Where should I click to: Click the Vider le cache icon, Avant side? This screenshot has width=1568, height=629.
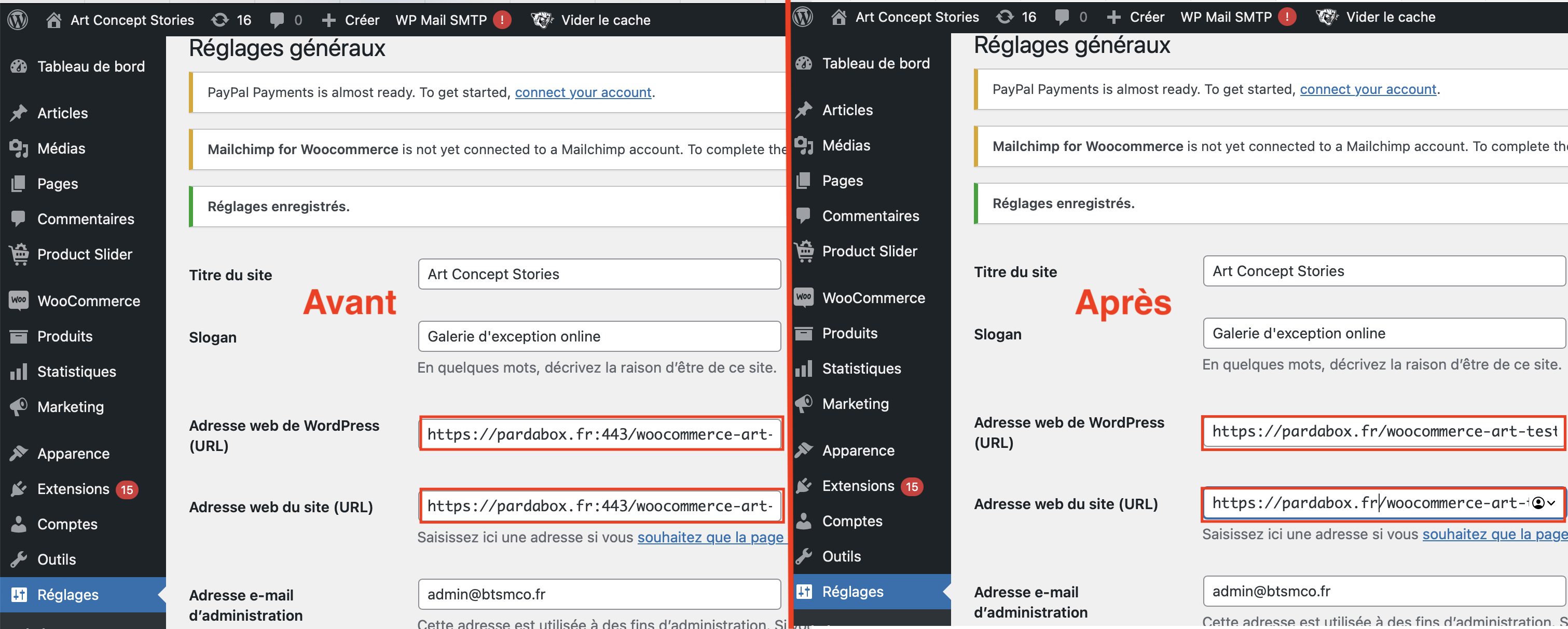coord(542,20)
